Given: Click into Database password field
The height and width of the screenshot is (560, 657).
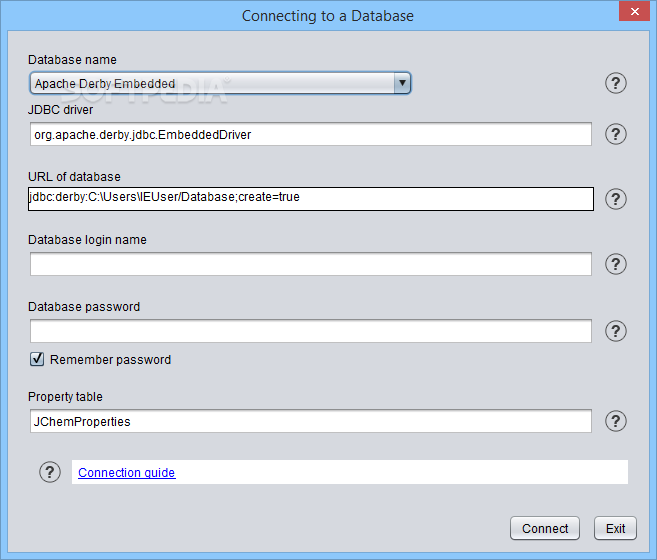Looking at the screenshot, I should [310, 331].
